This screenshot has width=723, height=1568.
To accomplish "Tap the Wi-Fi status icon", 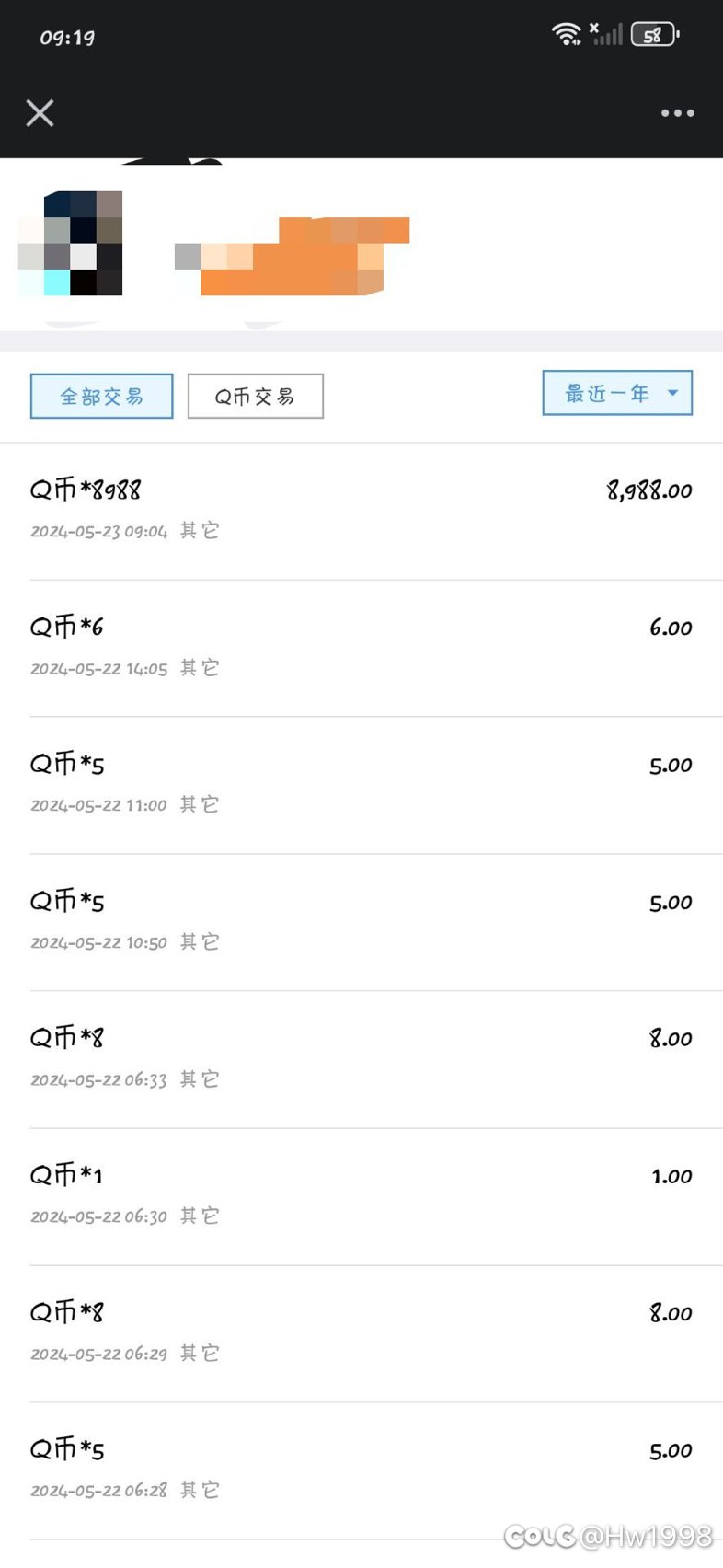I will tap(566, 34).
